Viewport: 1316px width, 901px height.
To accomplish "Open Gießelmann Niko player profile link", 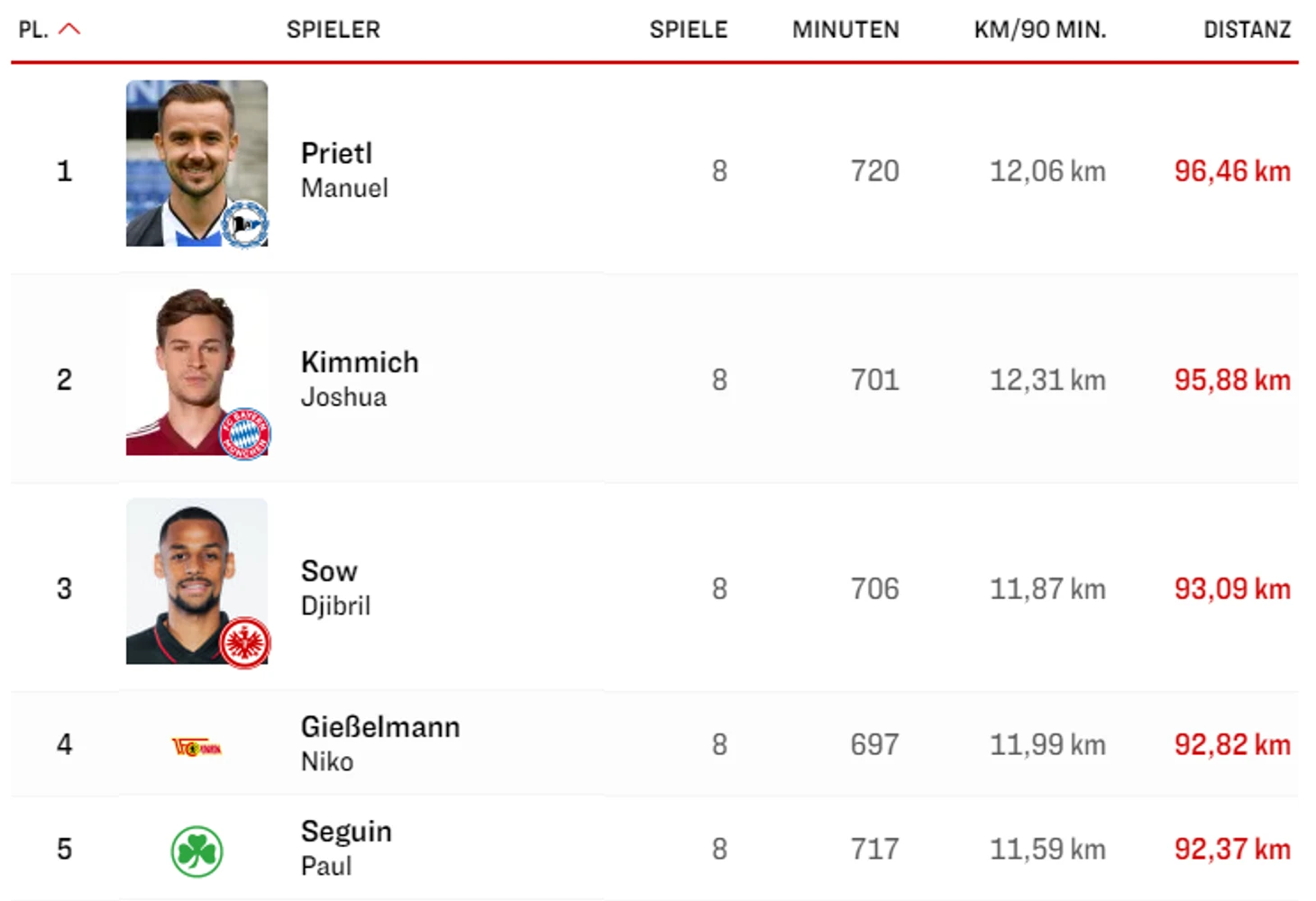I will (x=379, y=744).
